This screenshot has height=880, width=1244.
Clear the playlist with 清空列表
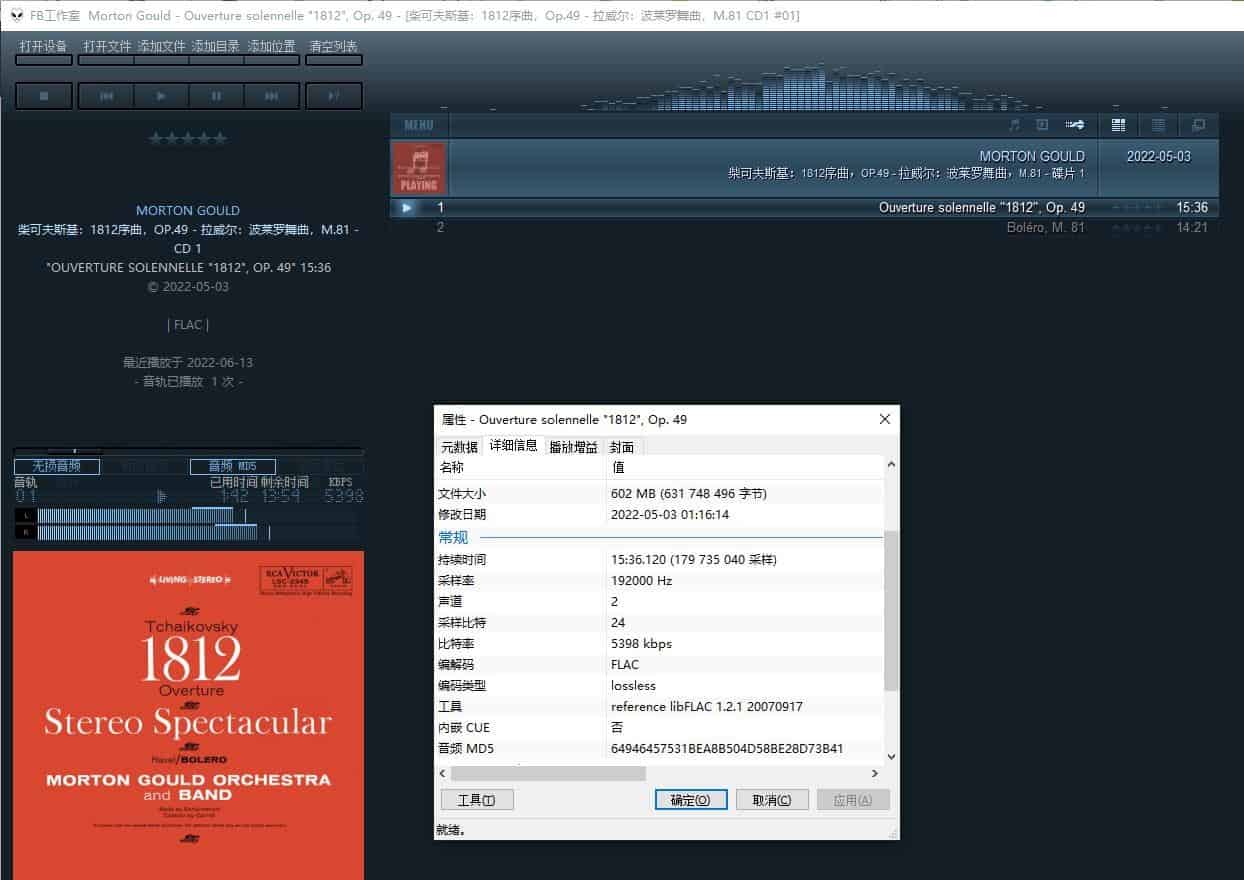point(334,51)
